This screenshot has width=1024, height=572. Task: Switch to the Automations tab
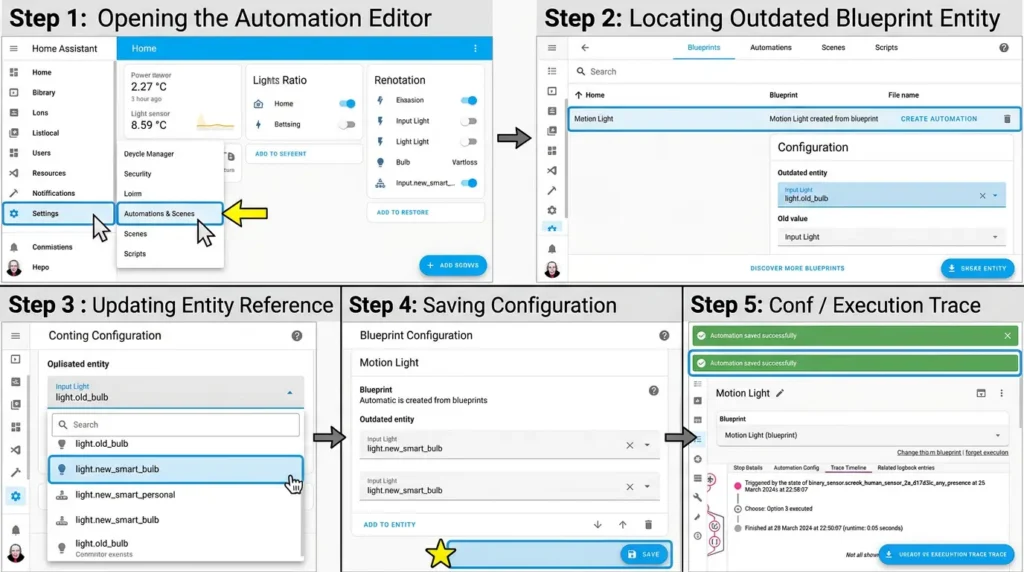tap(771, 48)
